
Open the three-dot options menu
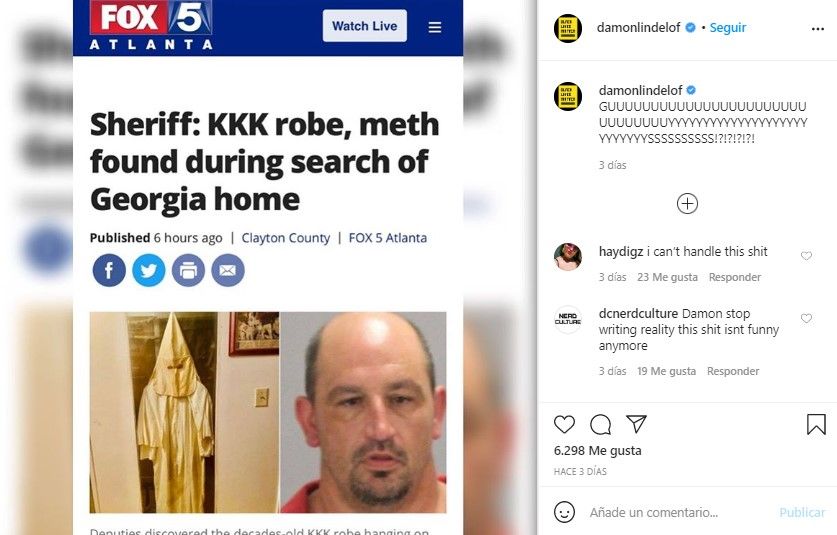click(817, 29)
